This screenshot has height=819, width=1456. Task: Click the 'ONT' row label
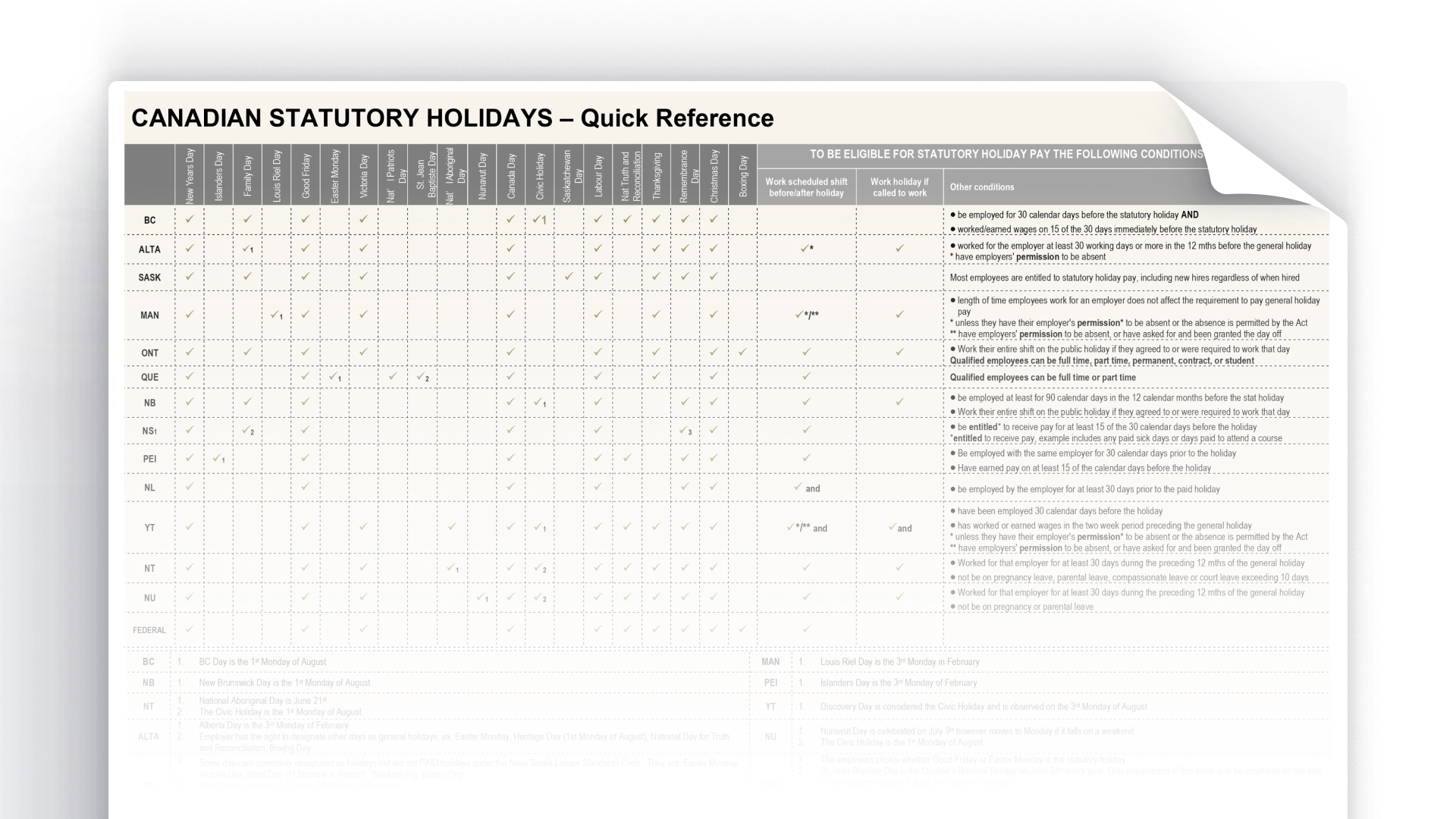coord(149,353)
